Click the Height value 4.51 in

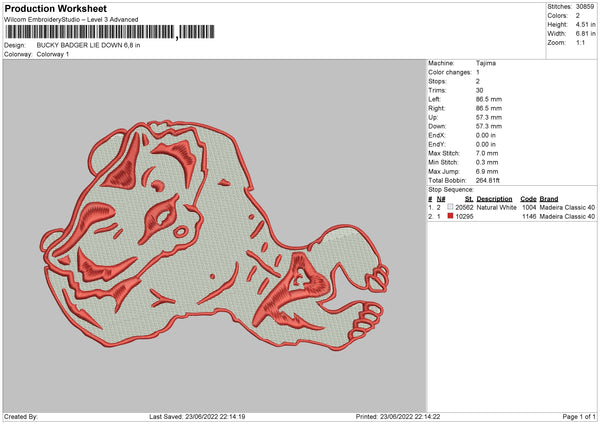(585, 24)
